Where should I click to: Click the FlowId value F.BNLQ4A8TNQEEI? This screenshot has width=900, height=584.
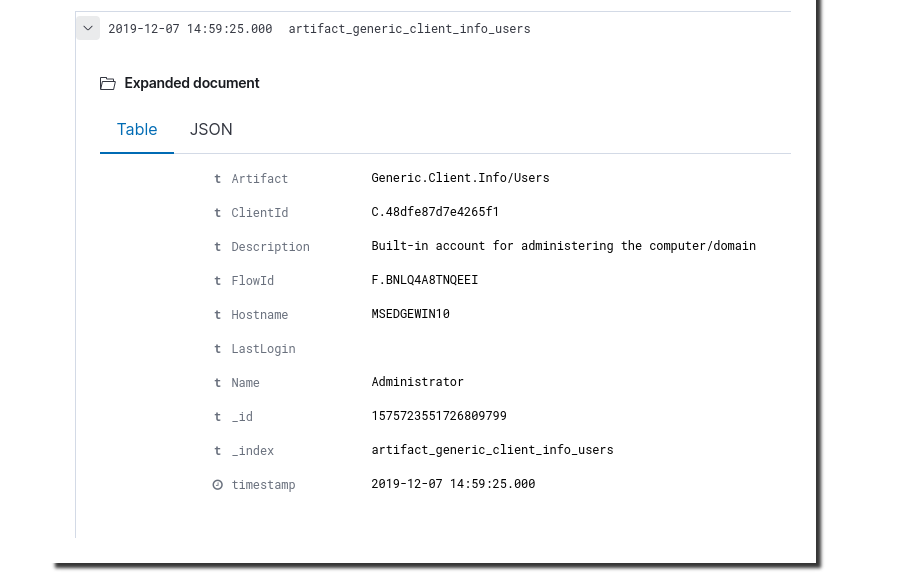click(x=424, y=280)
